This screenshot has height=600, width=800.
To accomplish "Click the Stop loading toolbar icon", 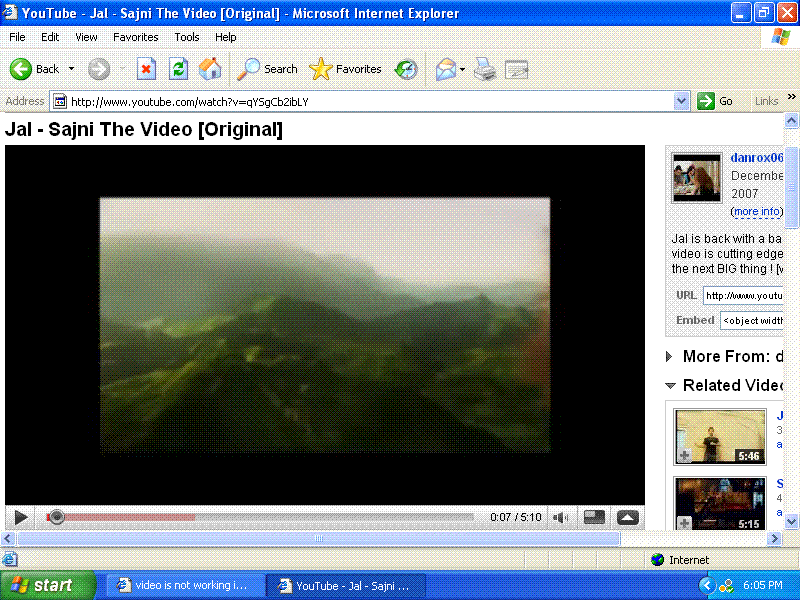I will click(x=146, y=69).
